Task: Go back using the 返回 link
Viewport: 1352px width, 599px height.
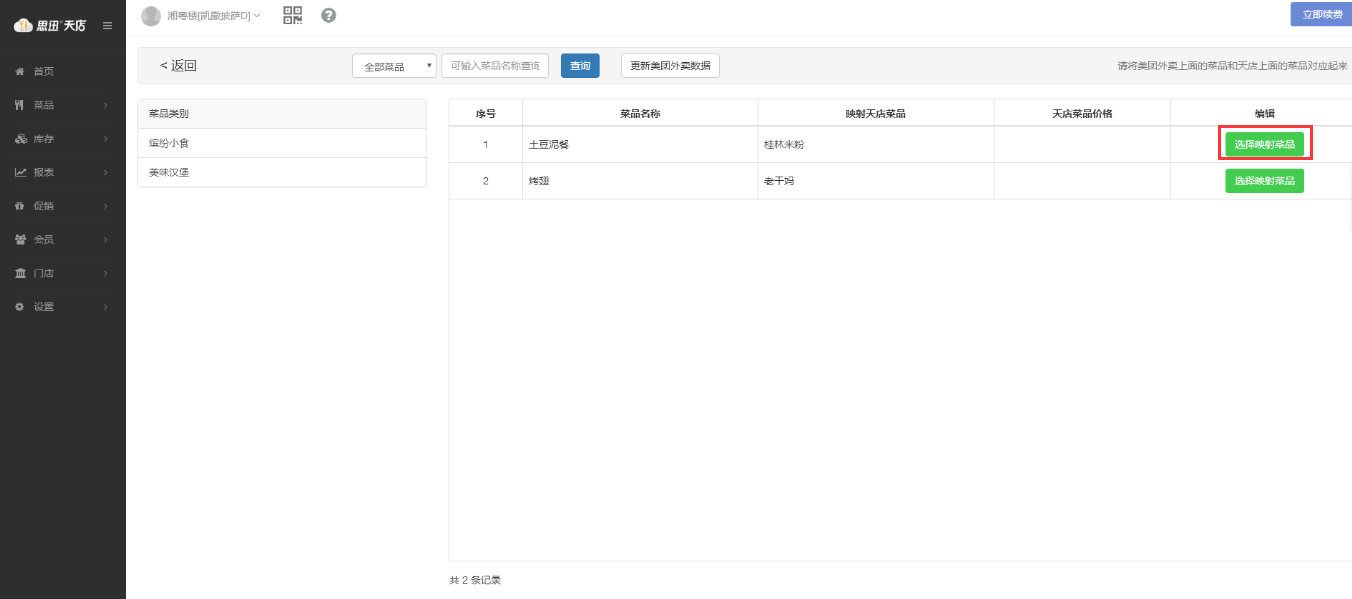Action: (x=179, y=66)
